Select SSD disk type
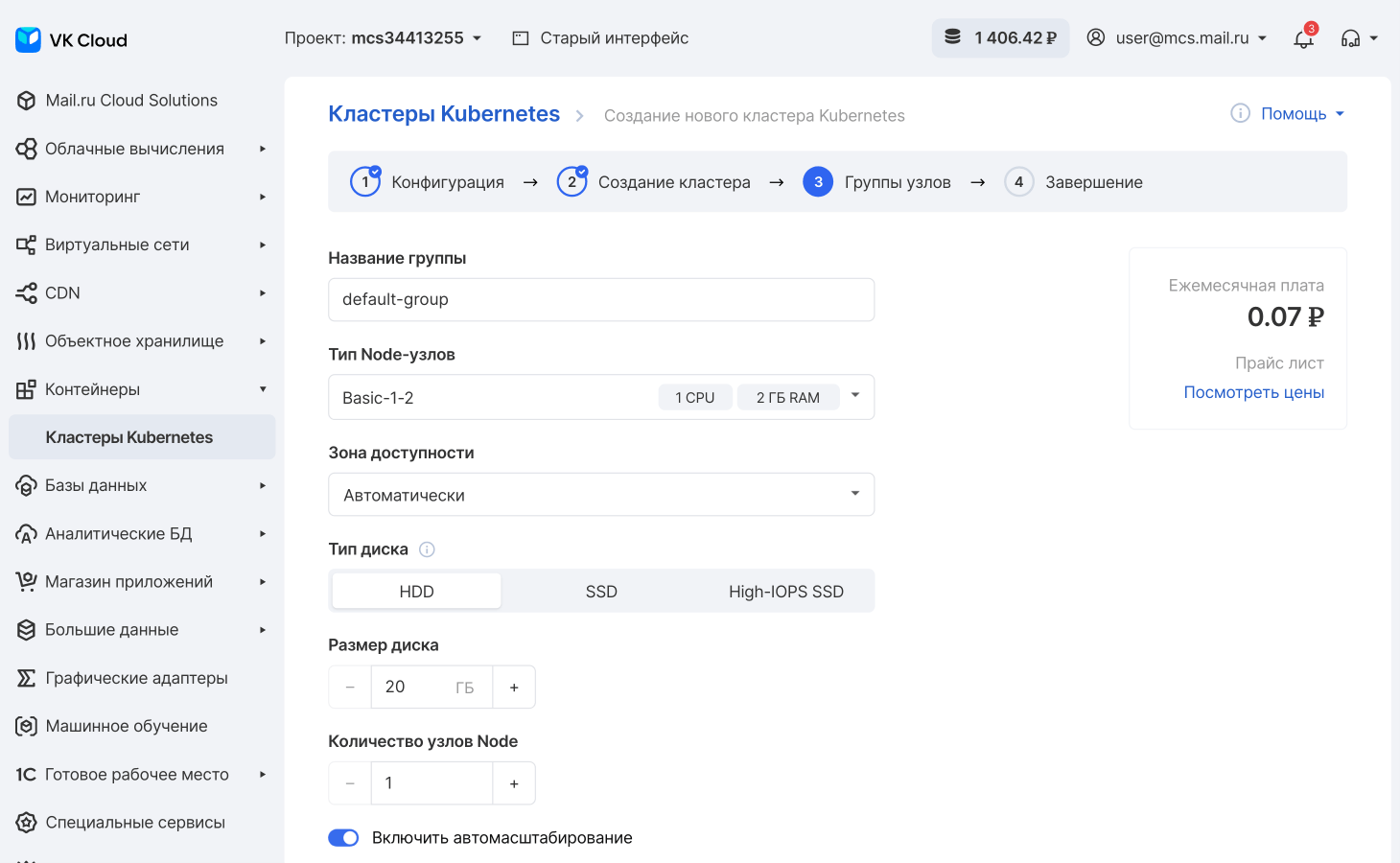 pyautogui.click(x=601, y=592)
